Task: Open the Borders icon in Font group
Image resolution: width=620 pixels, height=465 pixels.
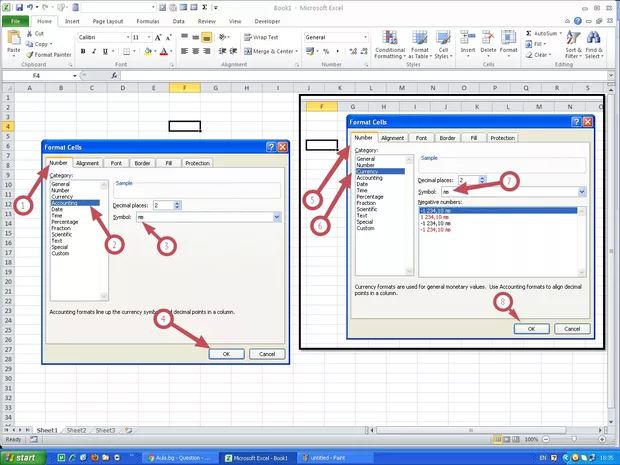Action: click(126, 51)
